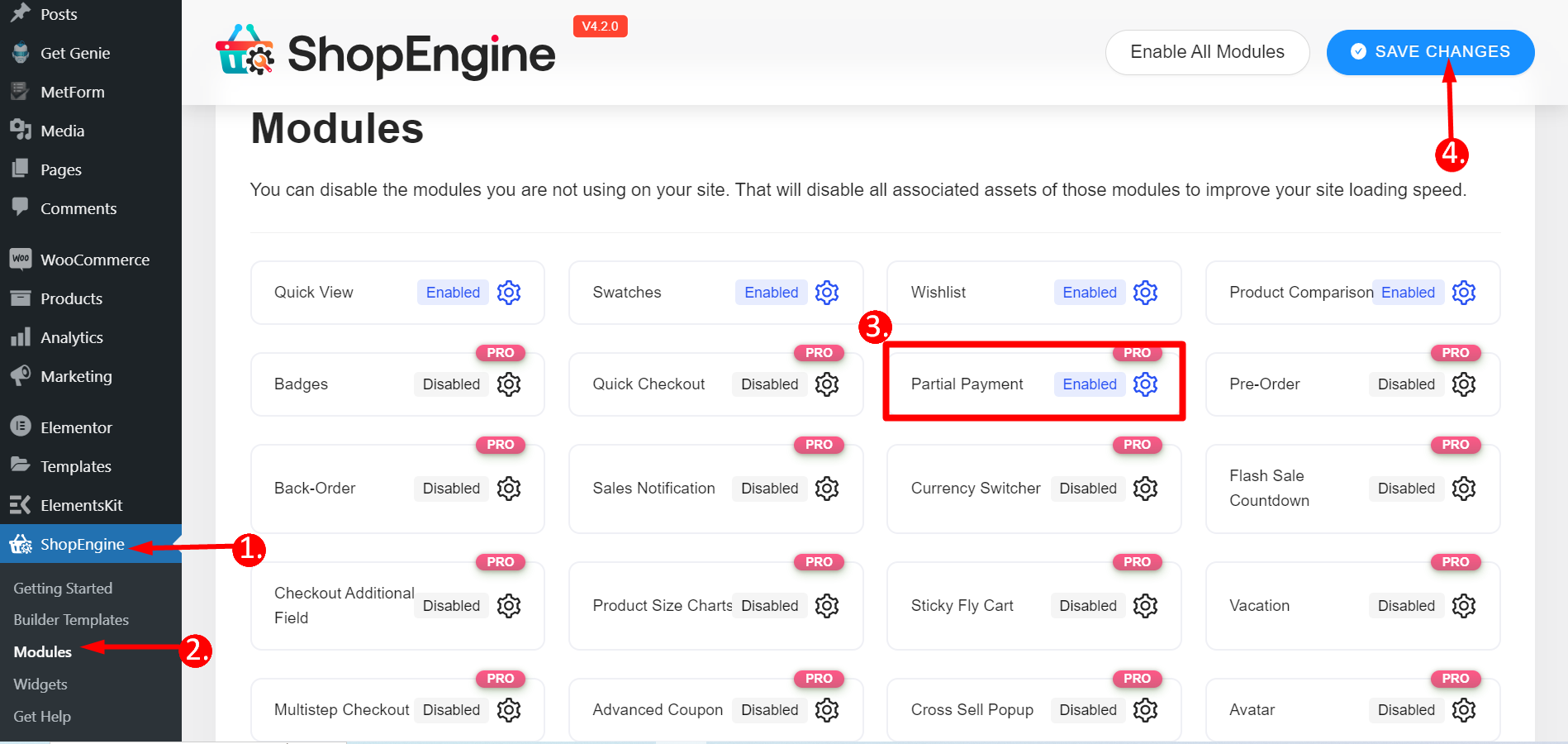Toggle the Swatches module Enabled state
This screenshot has height=744, width=1568.
point(770,292)
